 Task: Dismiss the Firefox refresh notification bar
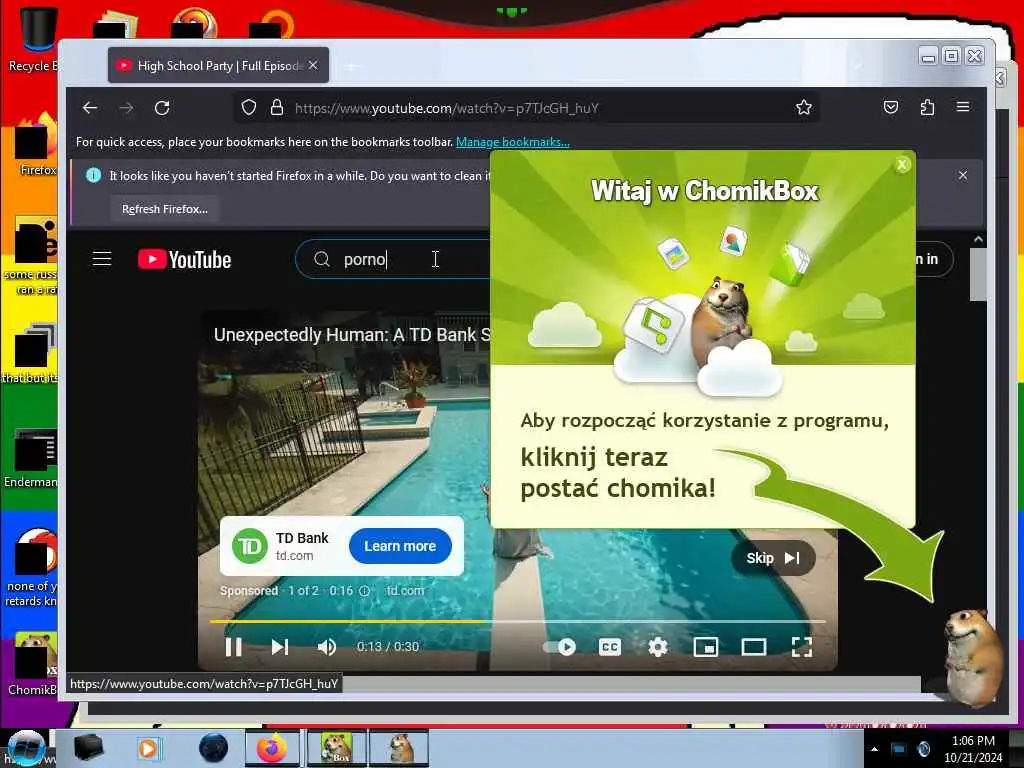click(963, 175)
